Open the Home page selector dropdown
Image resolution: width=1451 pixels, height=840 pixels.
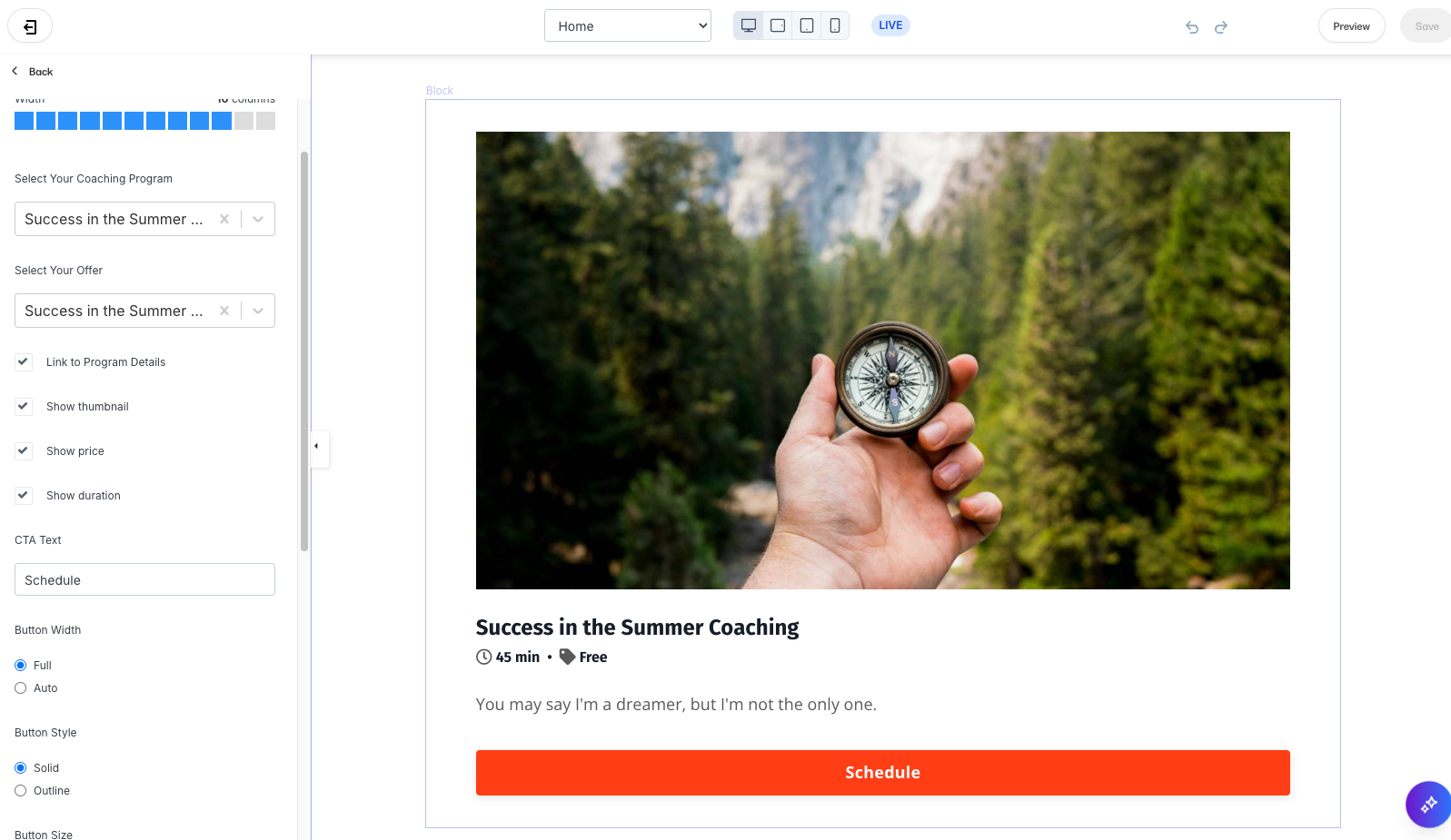(628, 25)
